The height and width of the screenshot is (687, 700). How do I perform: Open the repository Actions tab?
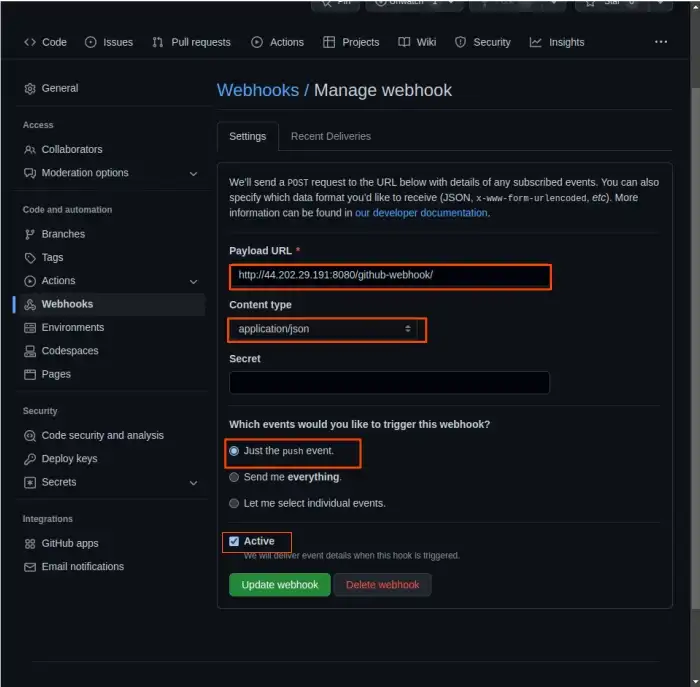click(277, 42)
